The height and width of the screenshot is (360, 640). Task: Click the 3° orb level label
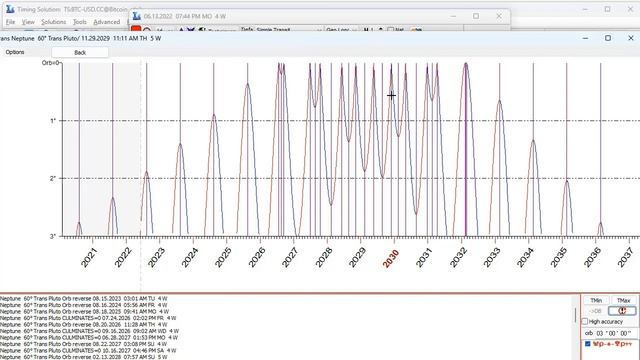coord(53,236)
